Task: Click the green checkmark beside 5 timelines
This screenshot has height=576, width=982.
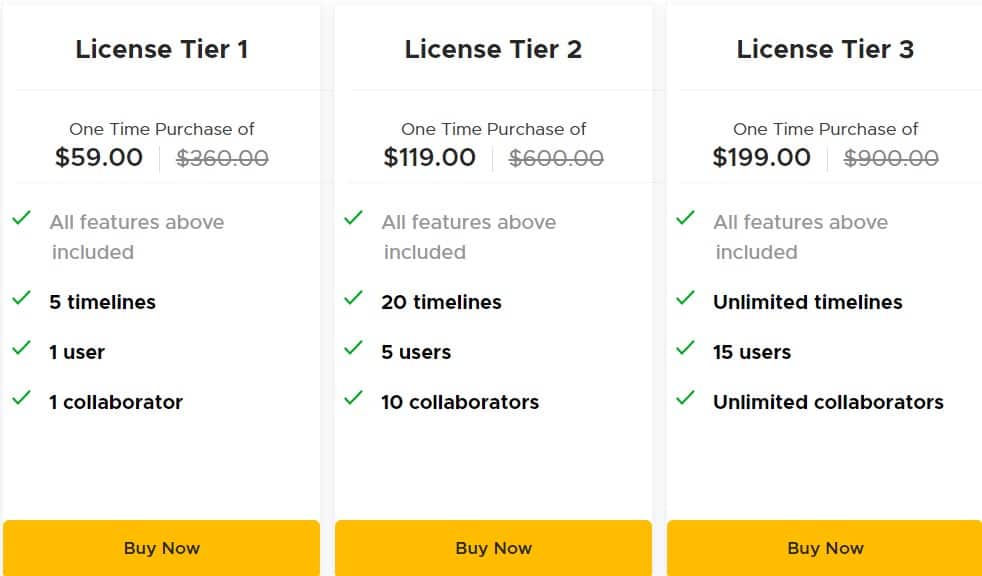Action: coord(22,298)
